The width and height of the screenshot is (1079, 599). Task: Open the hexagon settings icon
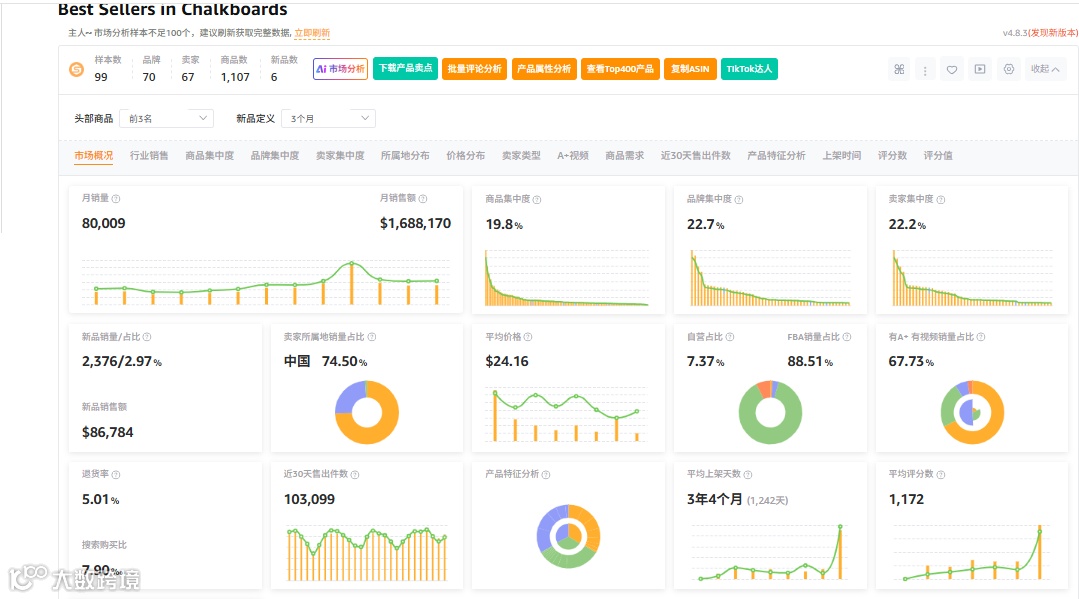pyautogui.click(x=1009, y=69)
